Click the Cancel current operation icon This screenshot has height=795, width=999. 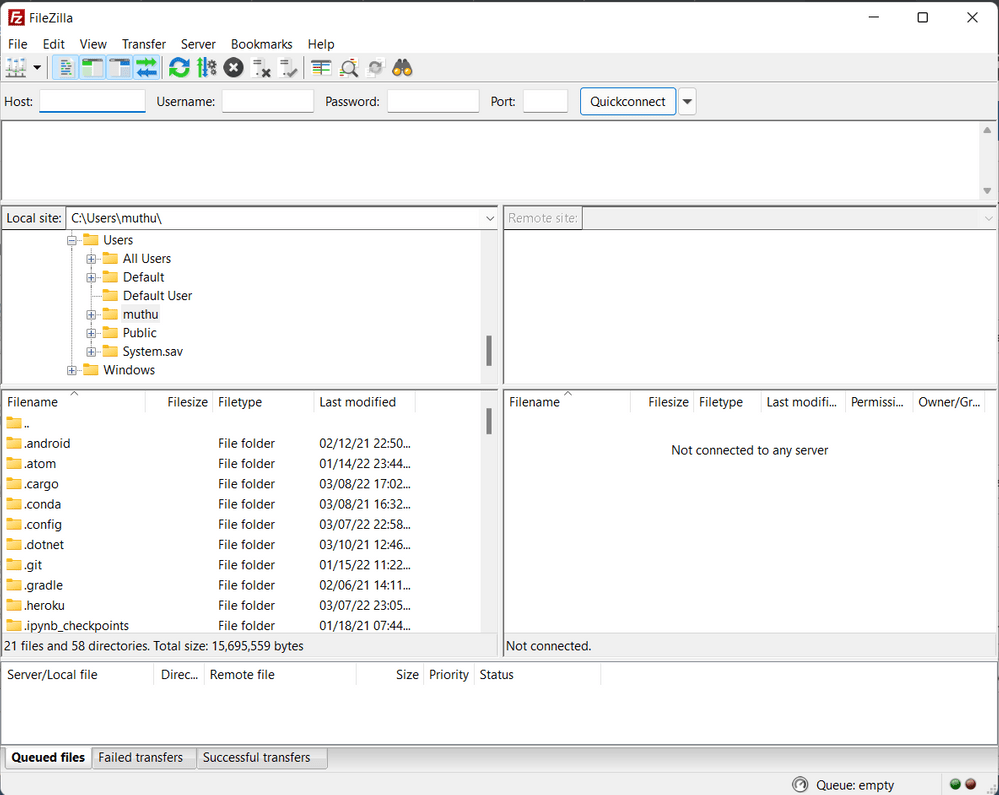coord(233,68)
